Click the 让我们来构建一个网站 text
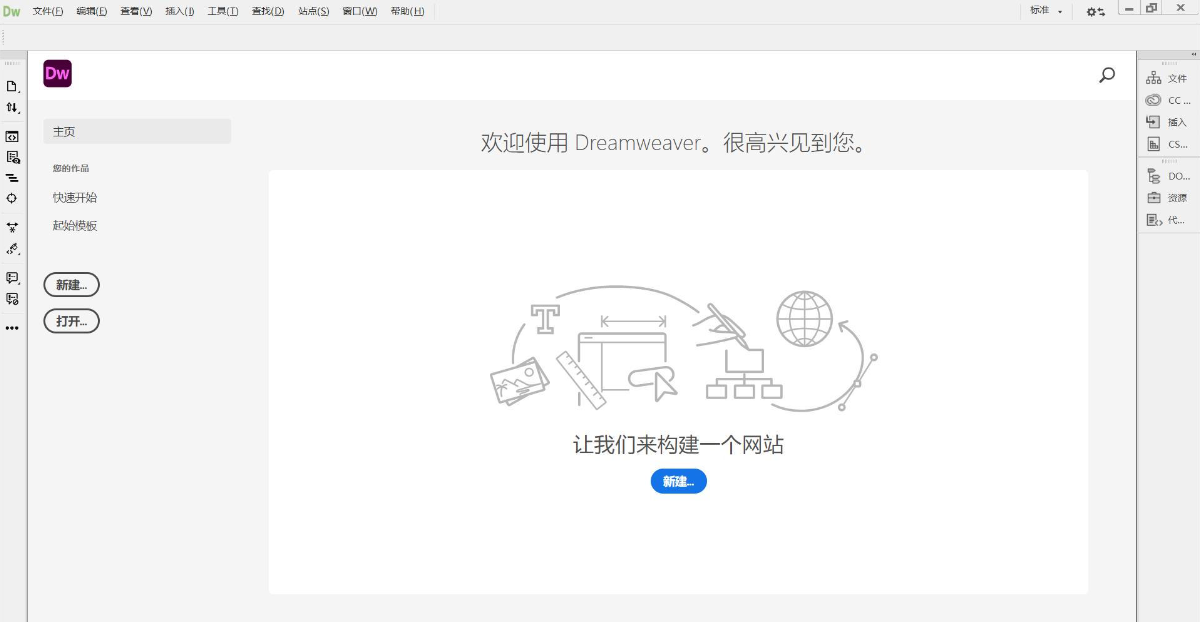 (x=678, y=445)
